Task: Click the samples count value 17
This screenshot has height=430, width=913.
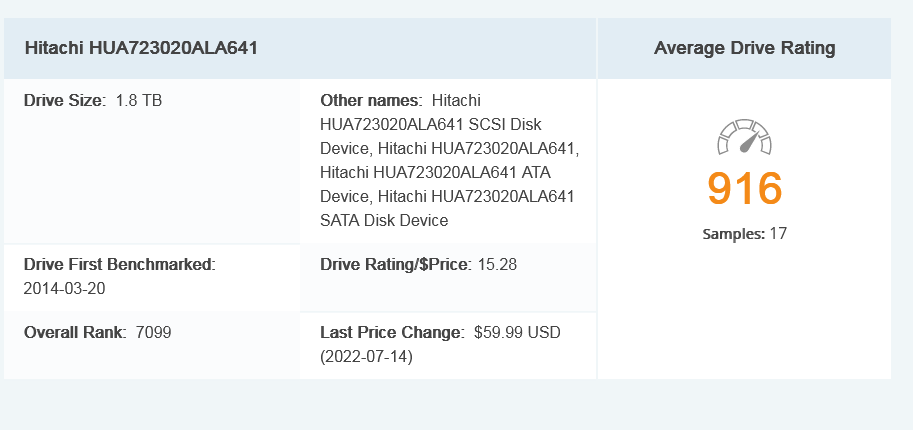Action: [x=779, y=234]
